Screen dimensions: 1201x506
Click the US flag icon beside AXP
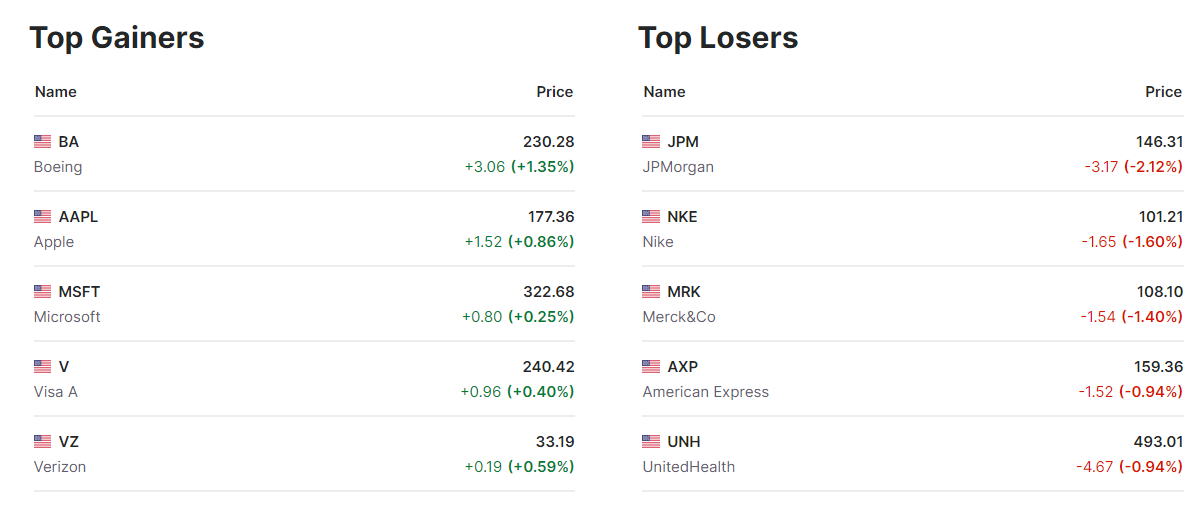651,367
